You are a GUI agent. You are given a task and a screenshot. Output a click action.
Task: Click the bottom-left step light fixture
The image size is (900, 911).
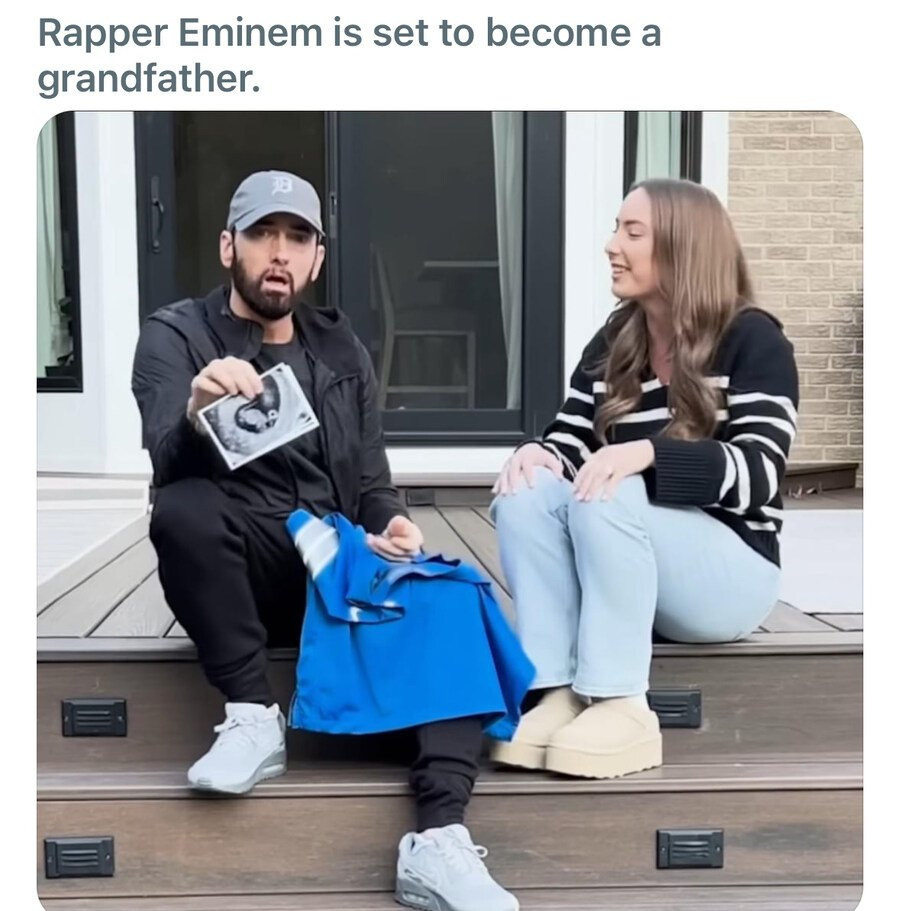pyautogui.click(x=79, y=856)
